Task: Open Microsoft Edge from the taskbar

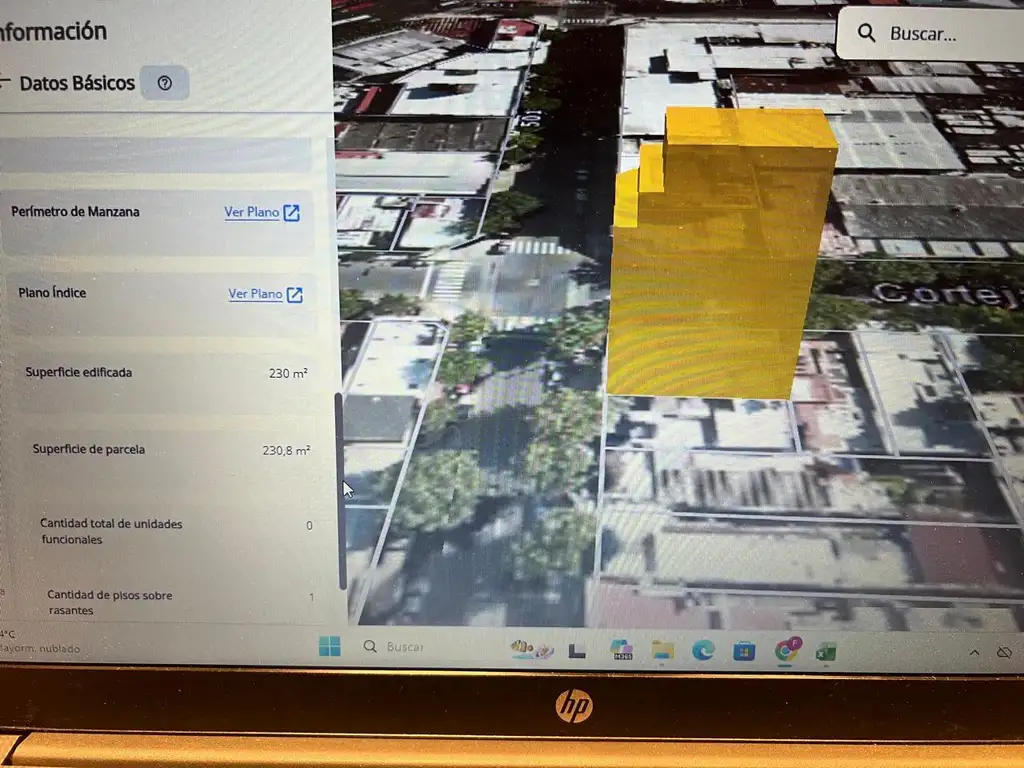Action: 703,650
